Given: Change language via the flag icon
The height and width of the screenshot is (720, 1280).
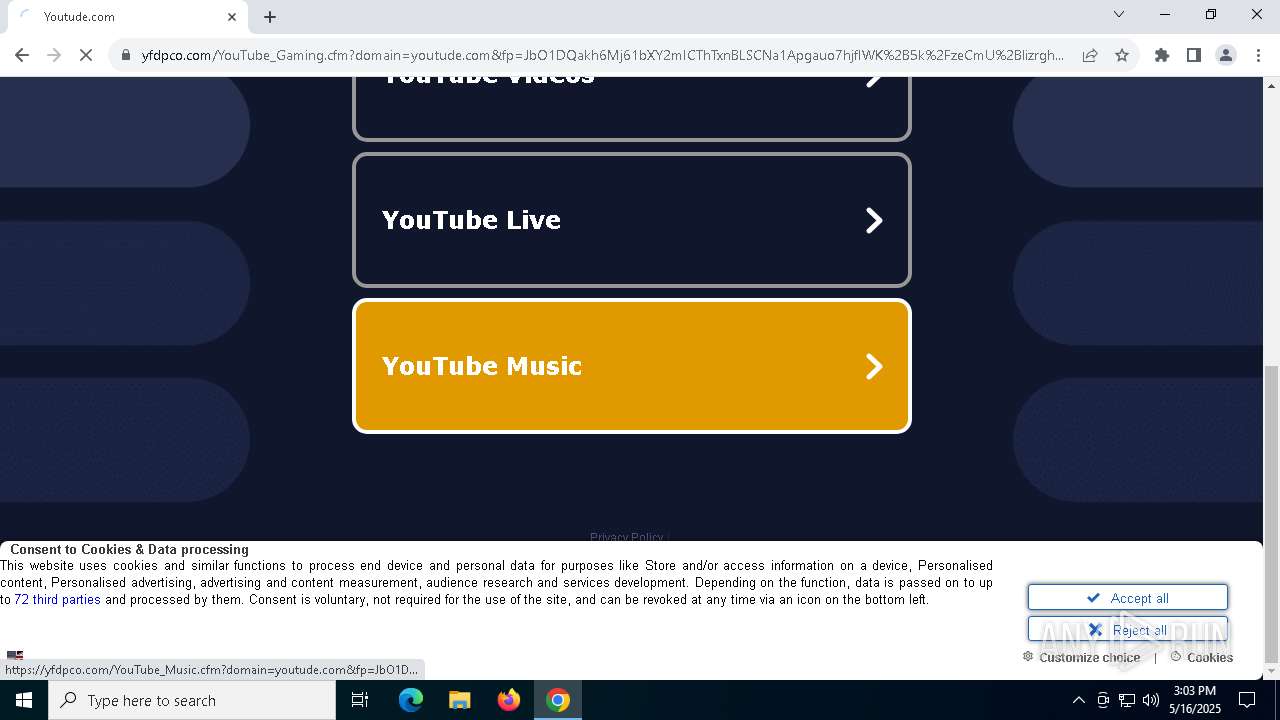Looking at the screenshot, I should pyautogui.click(x=15, y=656).
